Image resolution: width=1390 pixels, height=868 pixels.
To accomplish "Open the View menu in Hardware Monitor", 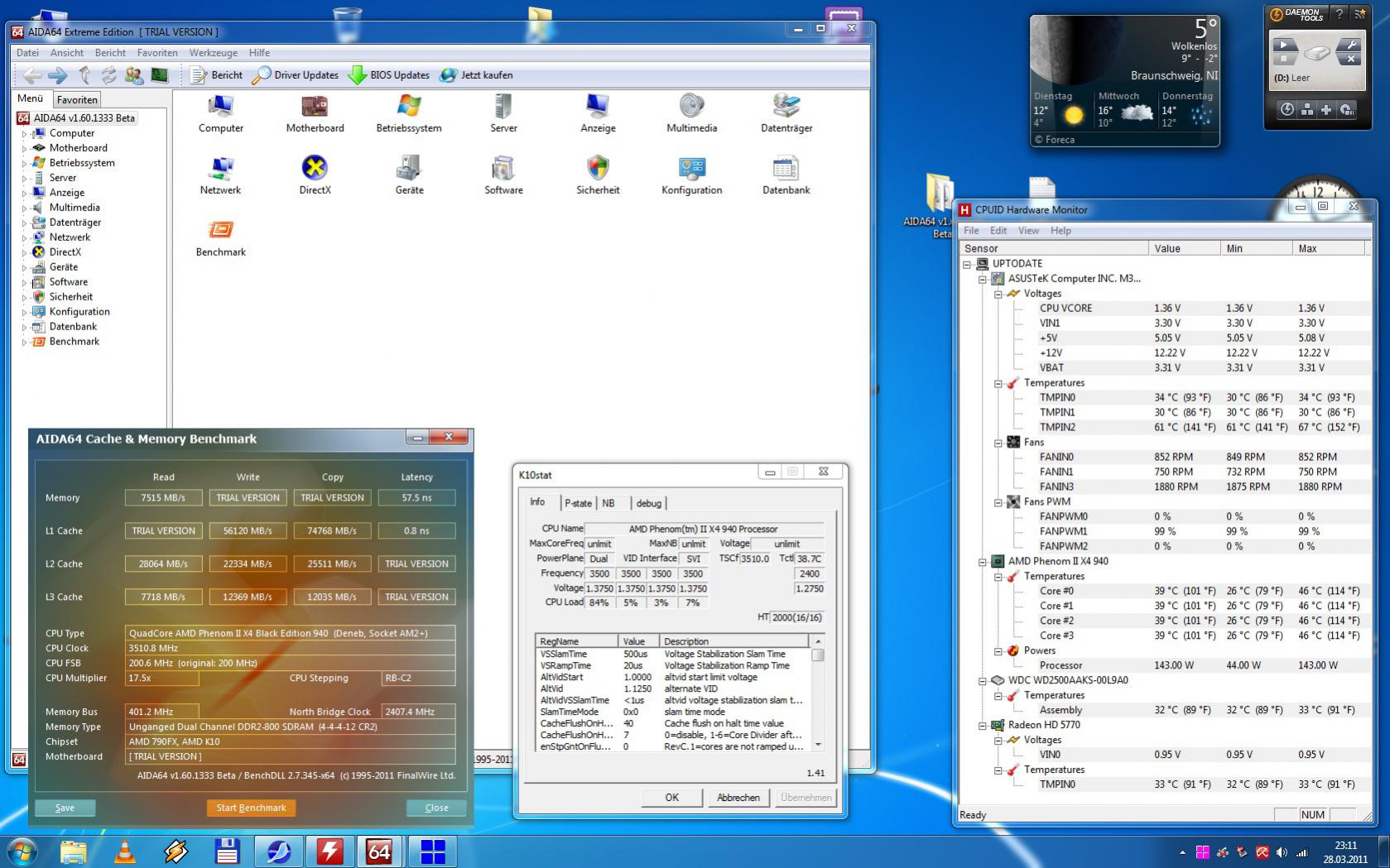I will pyautogui.click(x=1028, y=231).
